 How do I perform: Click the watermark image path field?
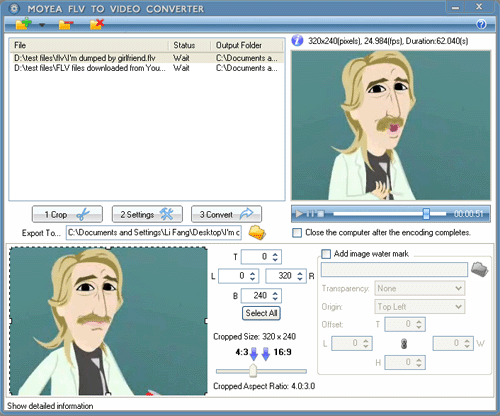[x=394, y=269]
